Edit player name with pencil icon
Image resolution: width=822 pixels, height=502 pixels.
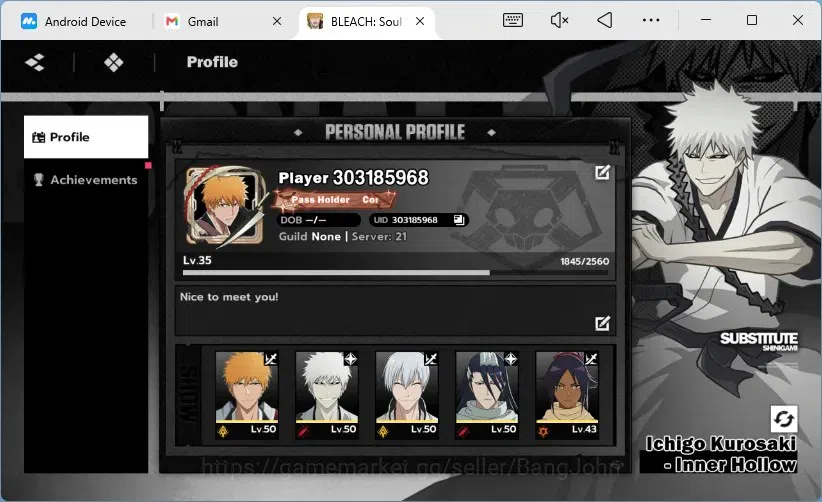tap(602, 172)
